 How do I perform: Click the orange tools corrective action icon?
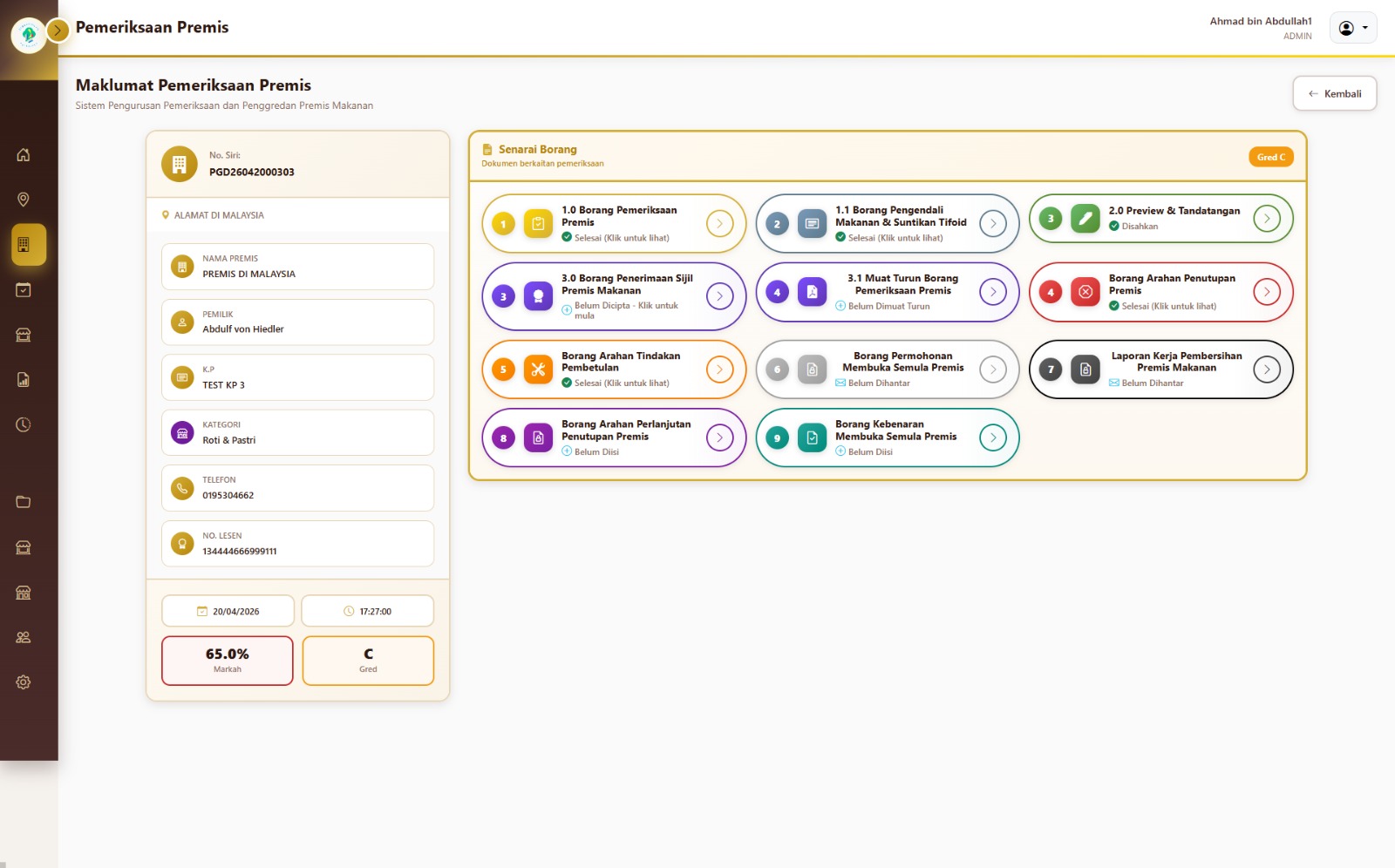pyautogui.click(x=538, y=370)
